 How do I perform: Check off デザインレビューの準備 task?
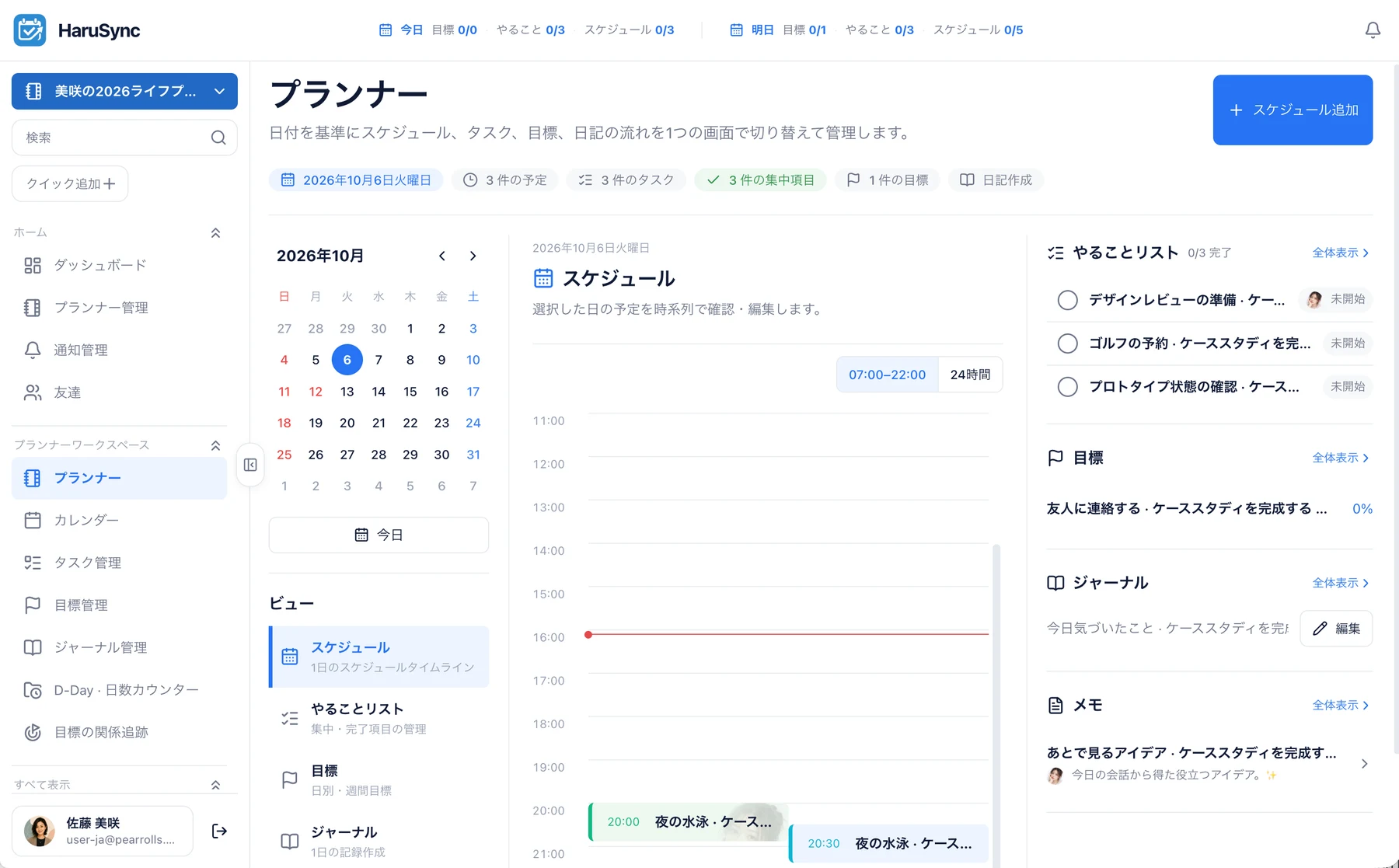[x=1068, y=300]
